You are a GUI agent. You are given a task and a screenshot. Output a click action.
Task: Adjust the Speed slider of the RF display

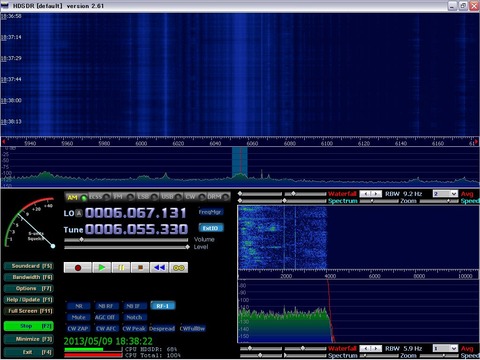(439, 201)
